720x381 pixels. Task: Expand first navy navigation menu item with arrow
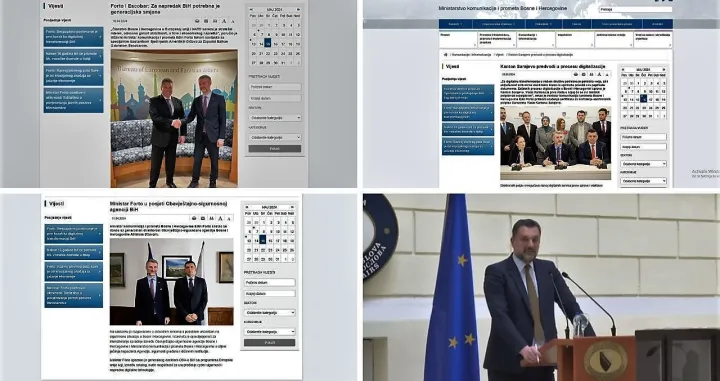point(456,24)
